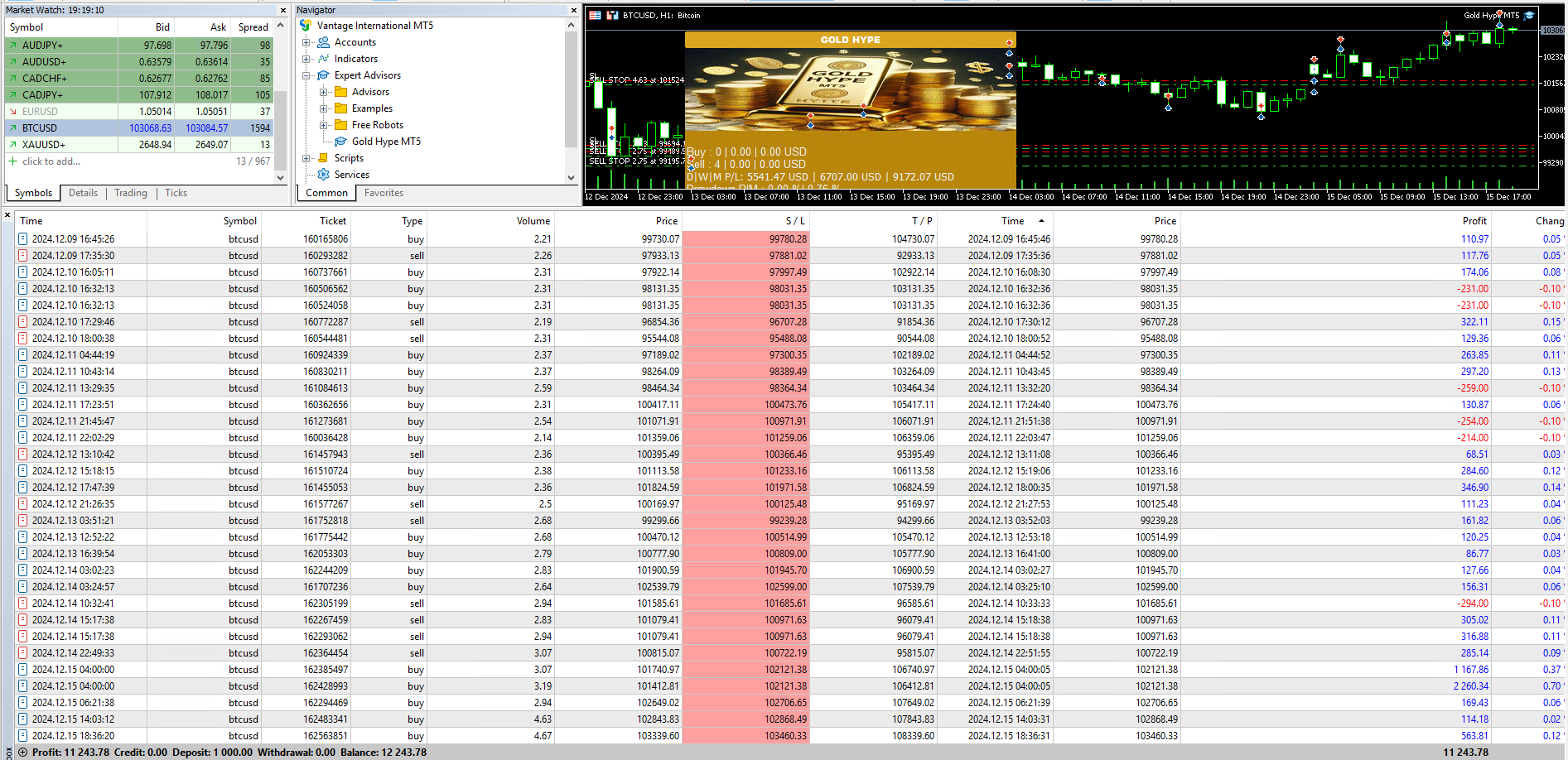
Task: Switch to the Details tab
Action: point(83,193)
